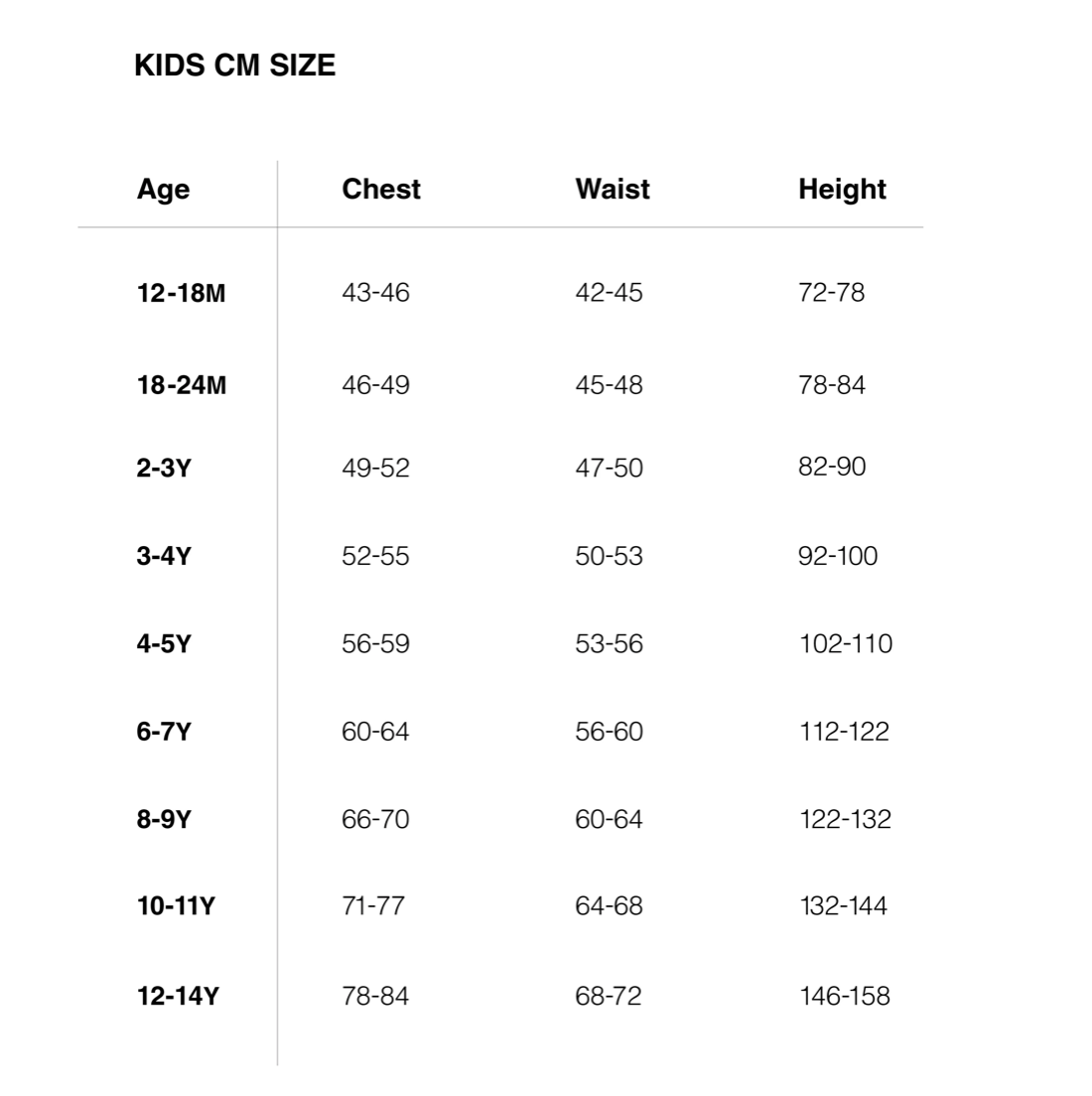Click the 6-7Y age row label
Screen dimensions: 1092x1096
coord(164,731)
